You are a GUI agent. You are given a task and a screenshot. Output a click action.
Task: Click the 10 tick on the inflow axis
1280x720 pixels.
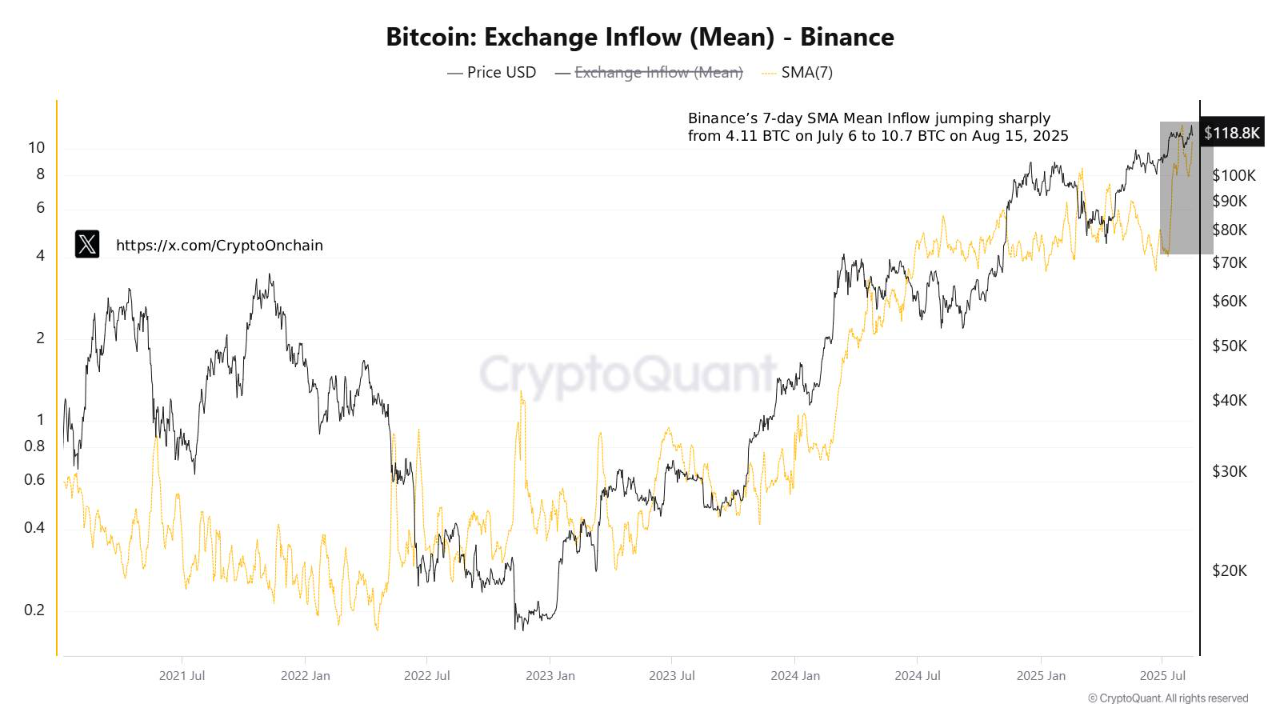[37, 148]
